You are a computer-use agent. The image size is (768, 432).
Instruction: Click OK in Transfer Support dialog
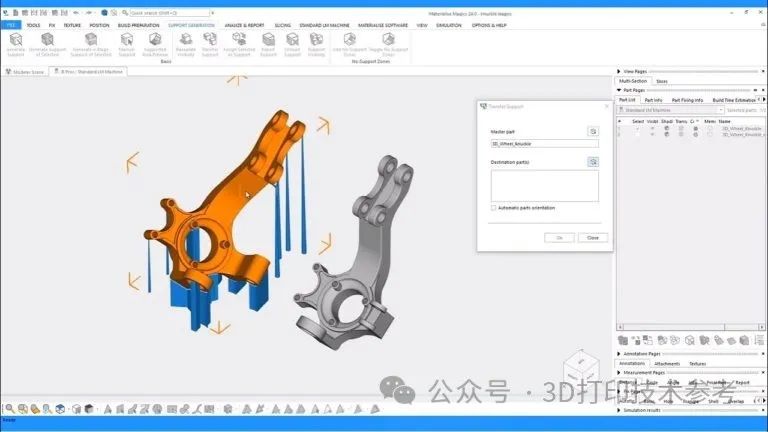point(559,238)
